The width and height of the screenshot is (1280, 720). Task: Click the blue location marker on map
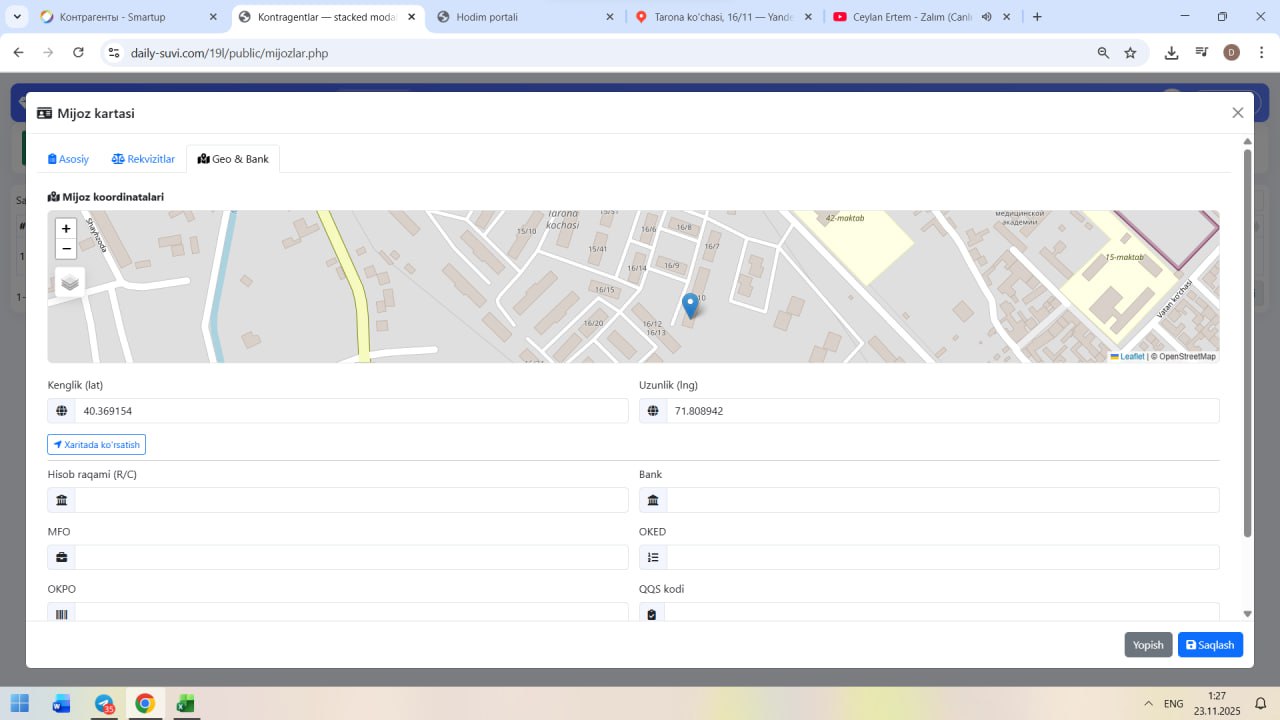(689, 305)
